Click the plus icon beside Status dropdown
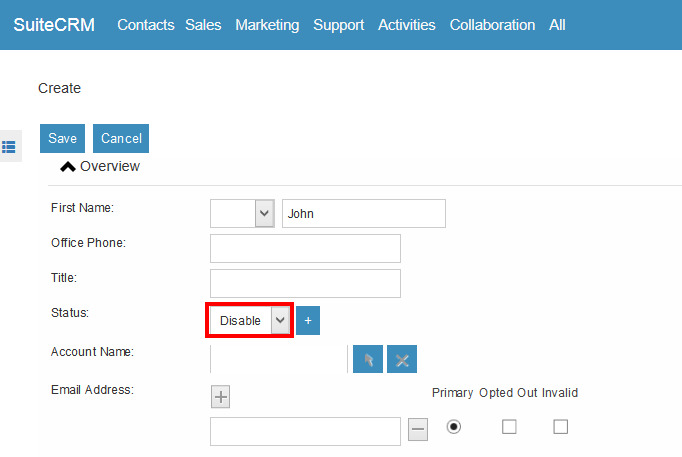 tap(308, 320)
